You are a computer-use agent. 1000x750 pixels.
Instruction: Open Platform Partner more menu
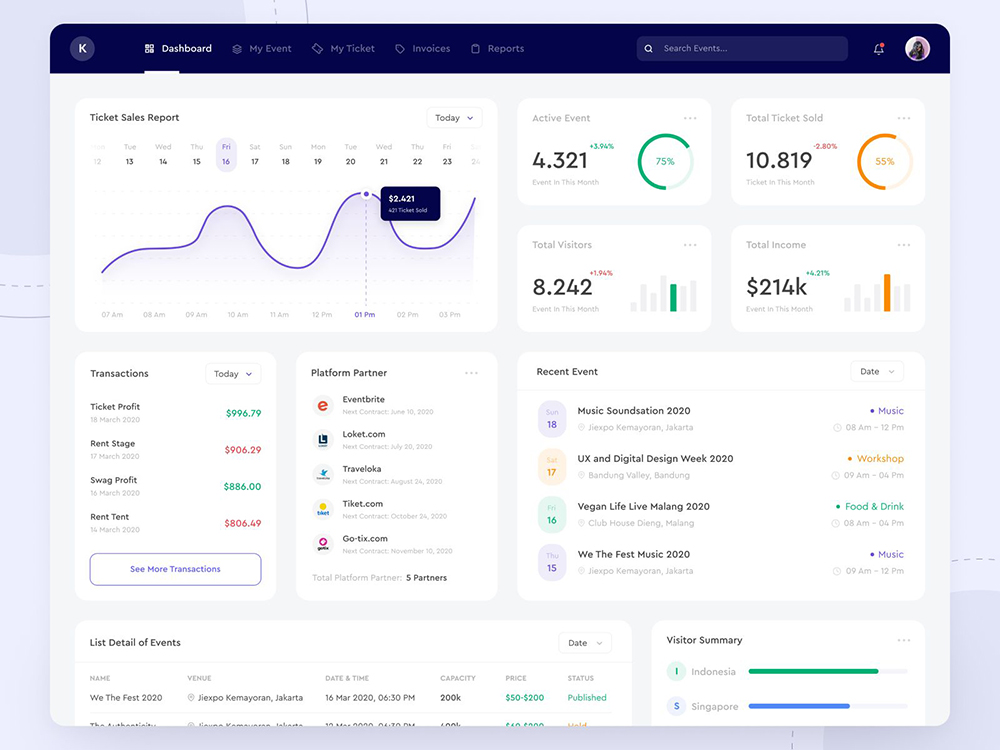(x=471, y=373)
